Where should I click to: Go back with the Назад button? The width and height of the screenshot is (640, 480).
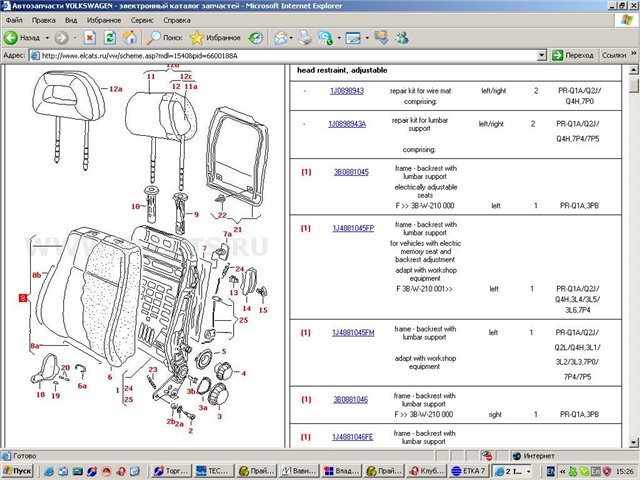[23, 38]
